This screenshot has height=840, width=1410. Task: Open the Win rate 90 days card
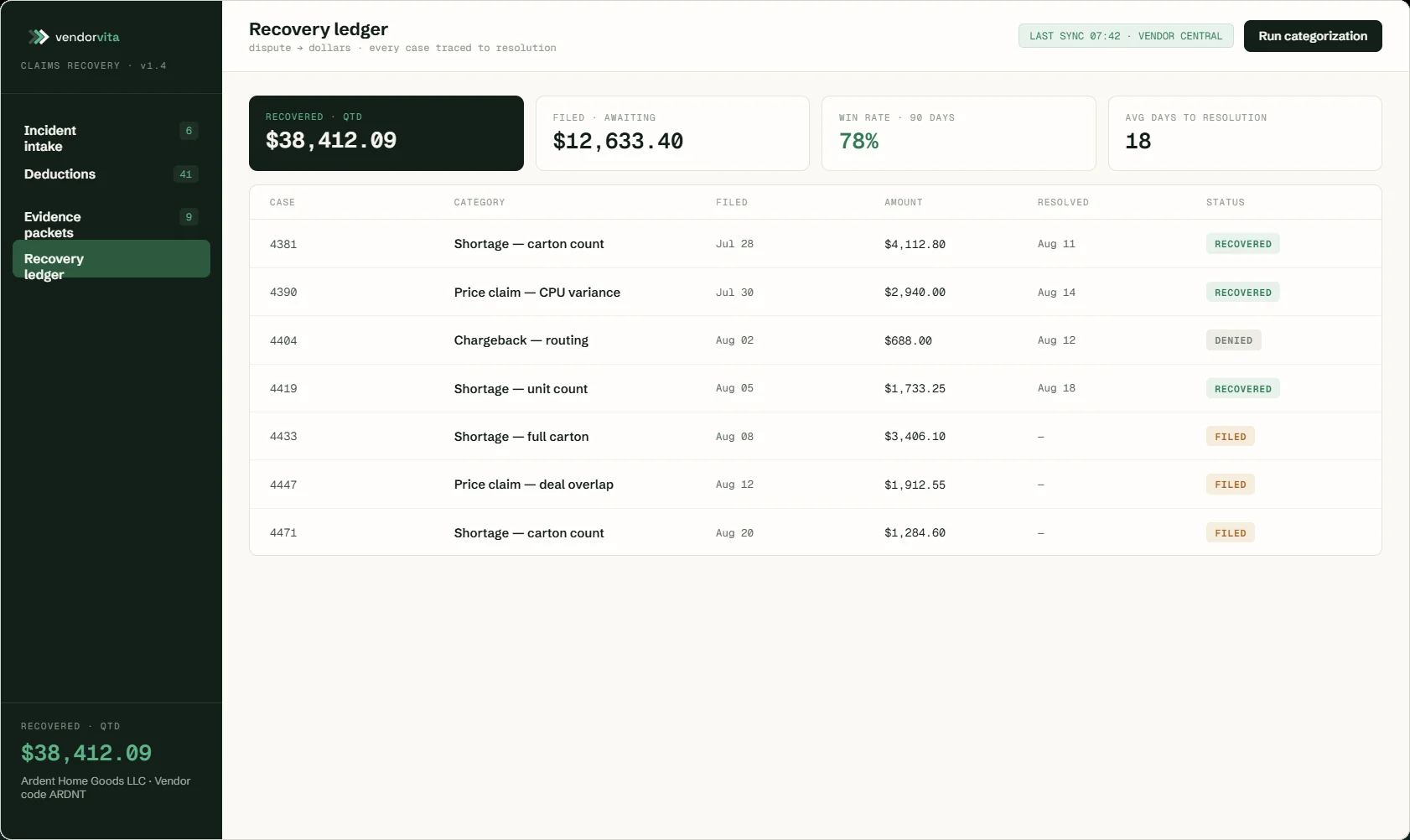coord(958,133)
